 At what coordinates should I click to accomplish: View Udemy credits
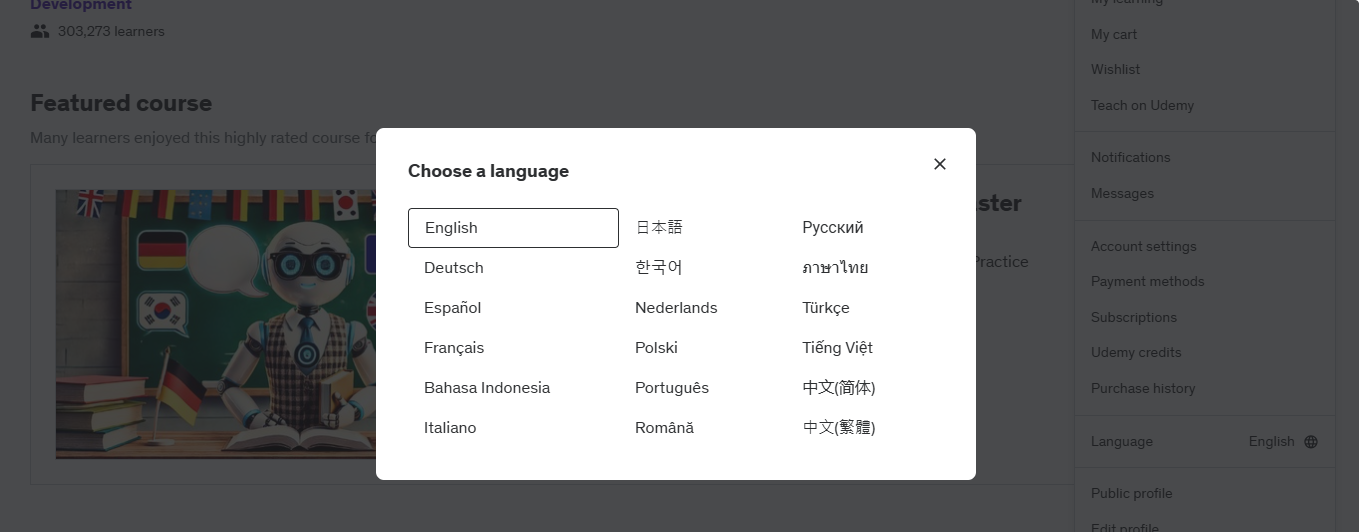click(x=1136, y=352)
